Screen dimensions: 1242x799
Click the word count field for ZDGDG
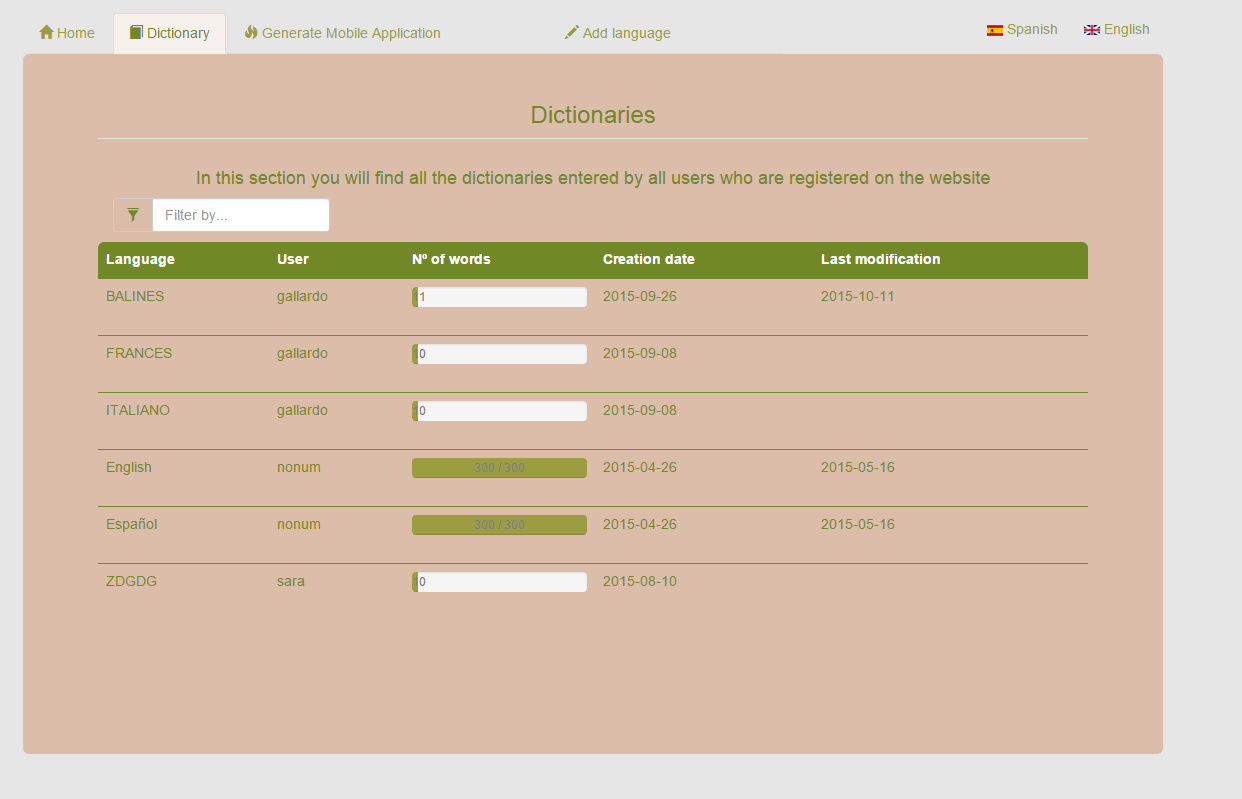point(499,581)
